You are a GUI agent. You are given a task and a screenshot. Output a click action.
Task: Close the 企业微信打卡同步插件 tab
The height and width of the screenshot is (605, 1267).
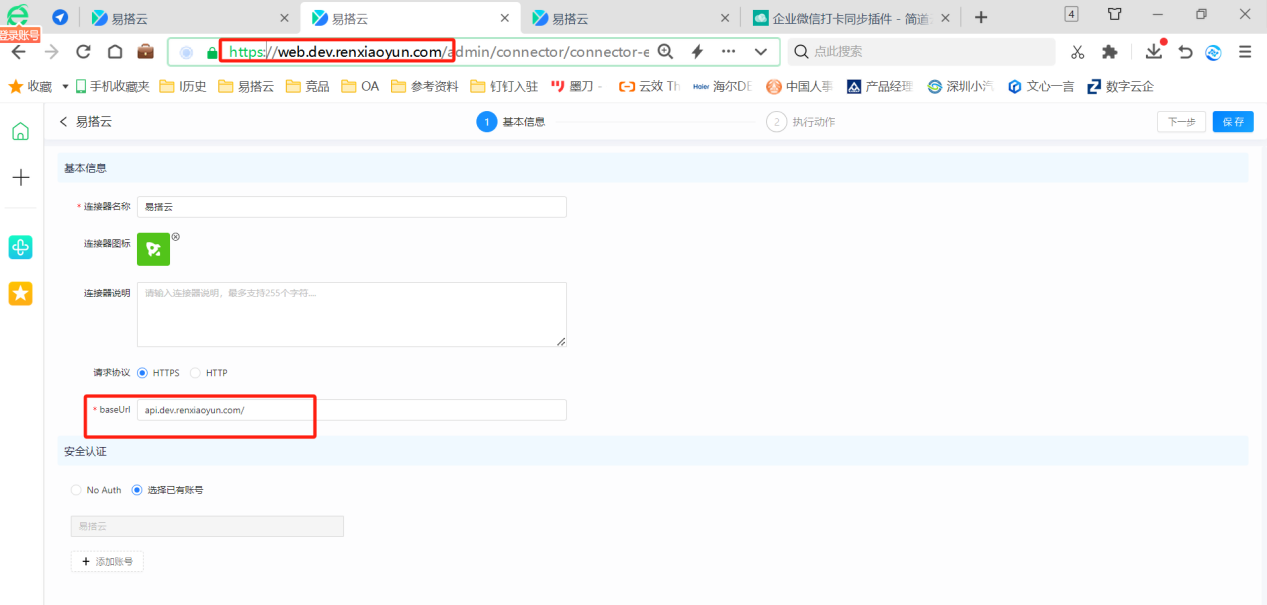(x=945, y=18)
